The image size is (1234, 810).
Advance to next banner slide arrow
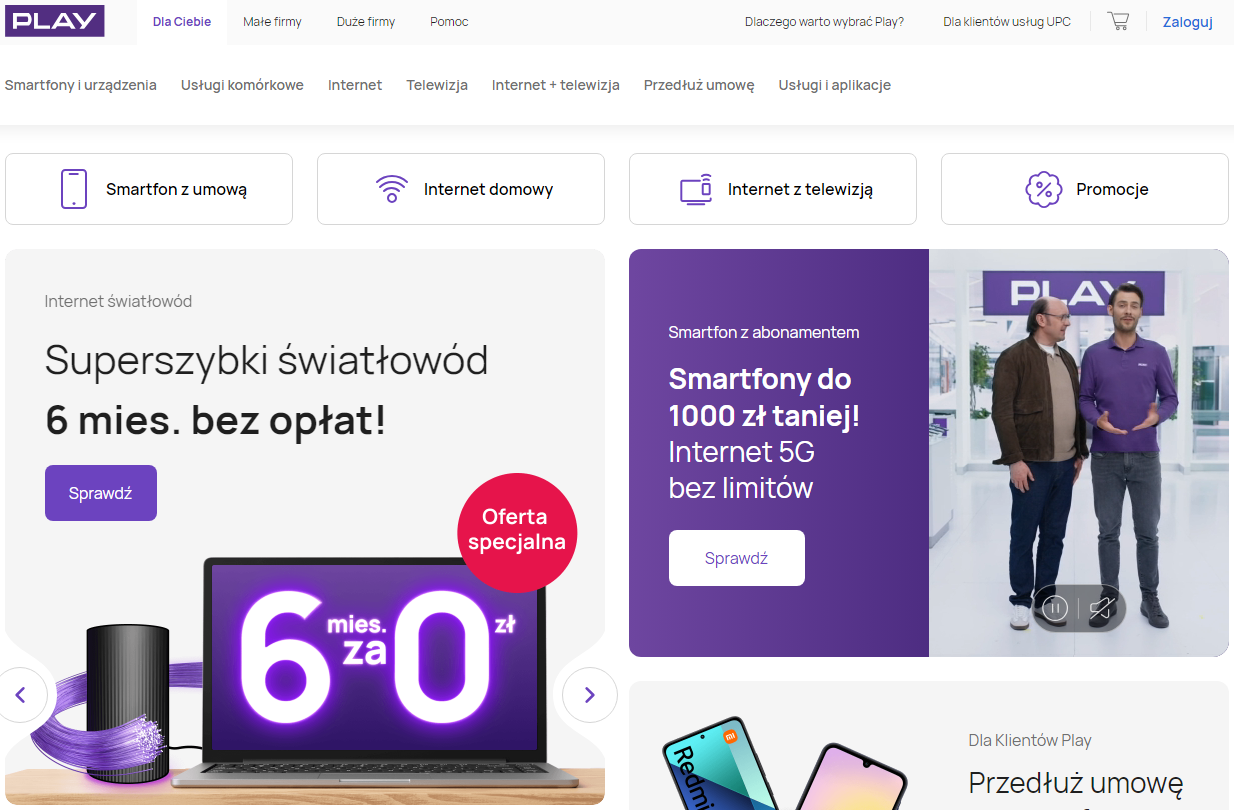pos(590,695)
